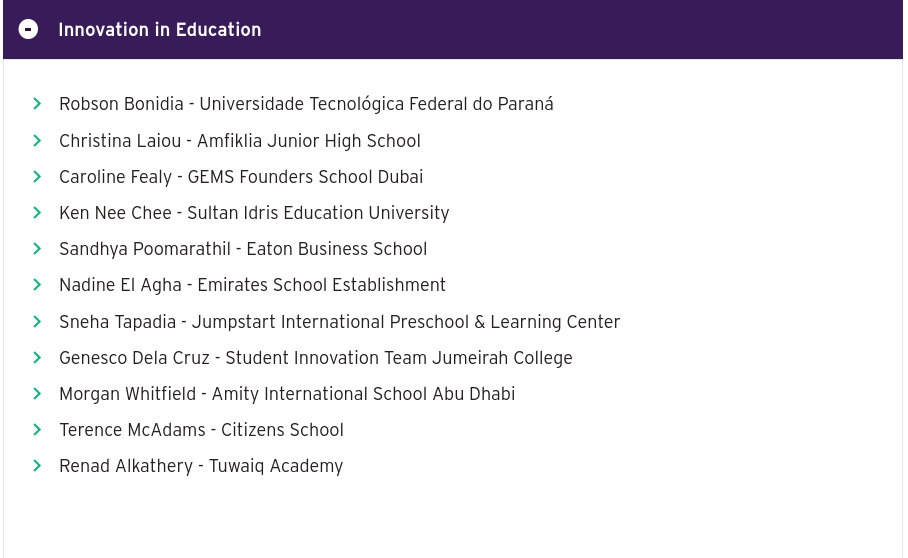Click green chevron beside Caroline Fealy
Viewport: 908px width, 558px height.
[x=37, y=177]
